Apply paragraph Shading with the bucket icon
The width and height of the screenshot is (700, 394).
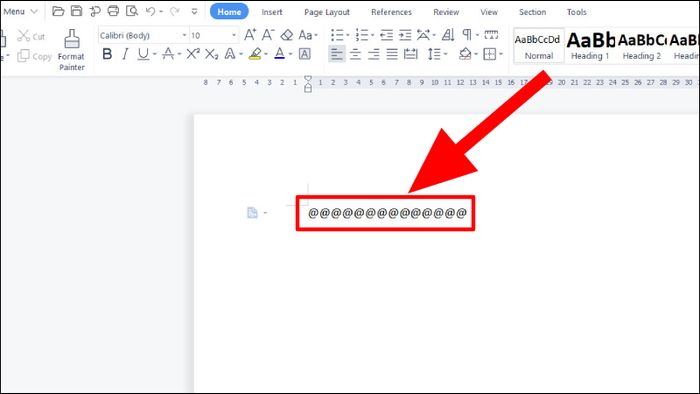pos(465,54)
